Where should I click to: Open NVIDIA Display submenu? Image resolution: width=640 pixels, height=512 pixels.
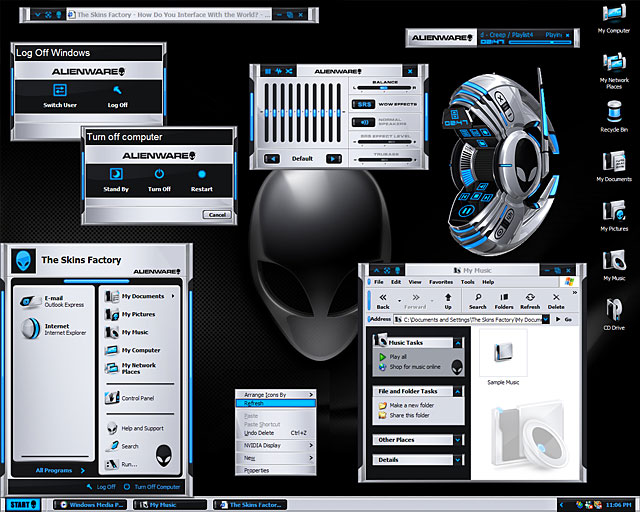pyautogui.click(x=276, y=445)
